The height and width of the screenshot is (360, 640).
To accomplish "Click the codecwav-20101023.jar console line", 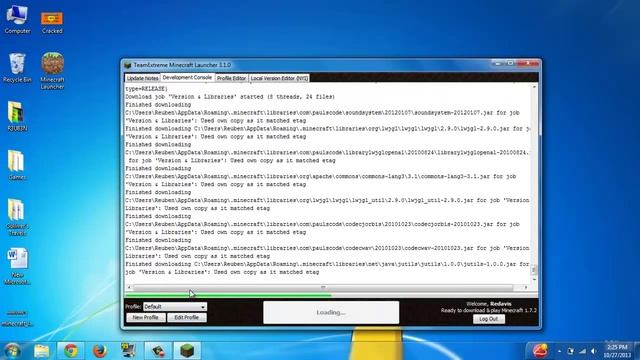I will point(327,248).
